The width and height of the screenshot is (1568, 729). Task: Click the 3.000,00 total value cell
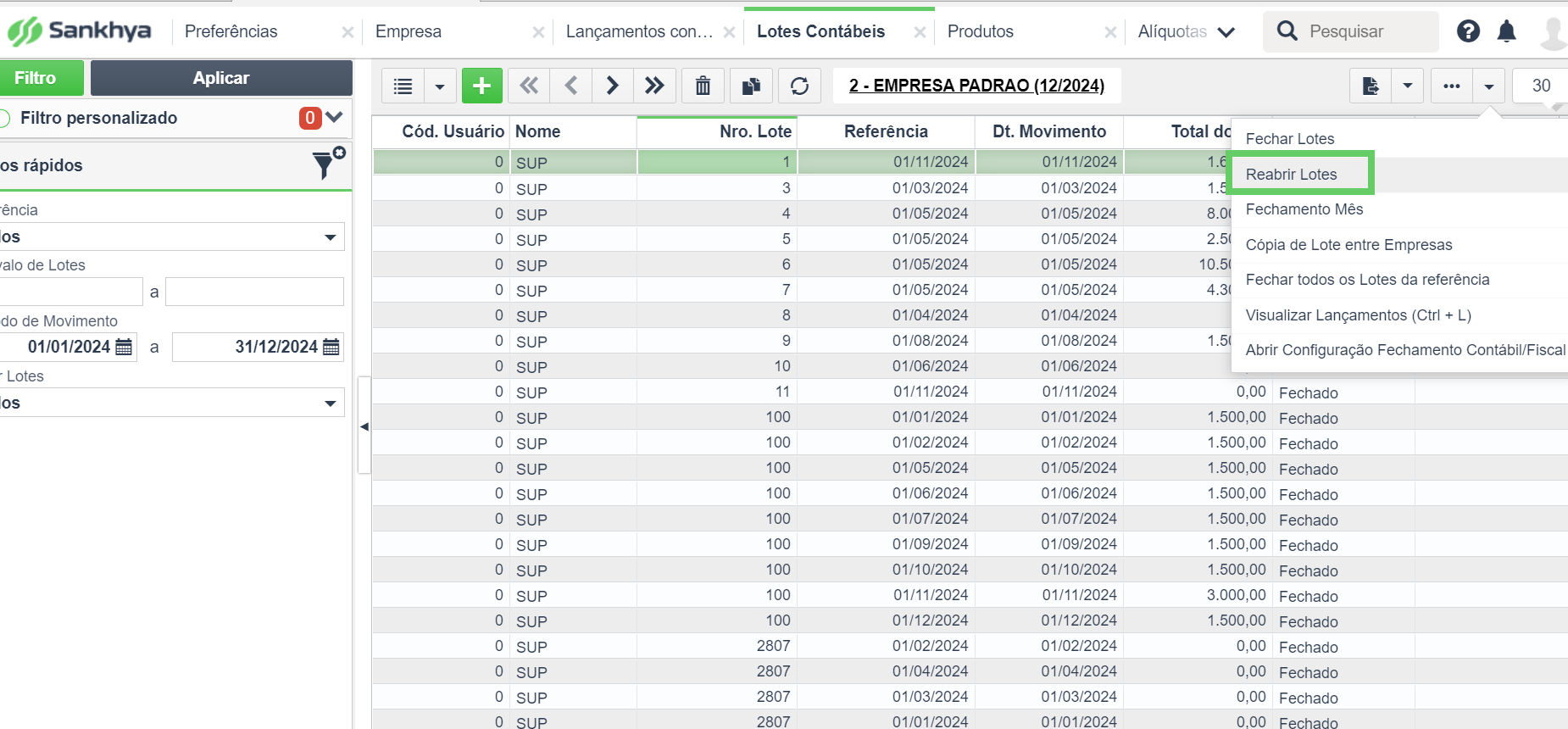(x=1197, y=595)
